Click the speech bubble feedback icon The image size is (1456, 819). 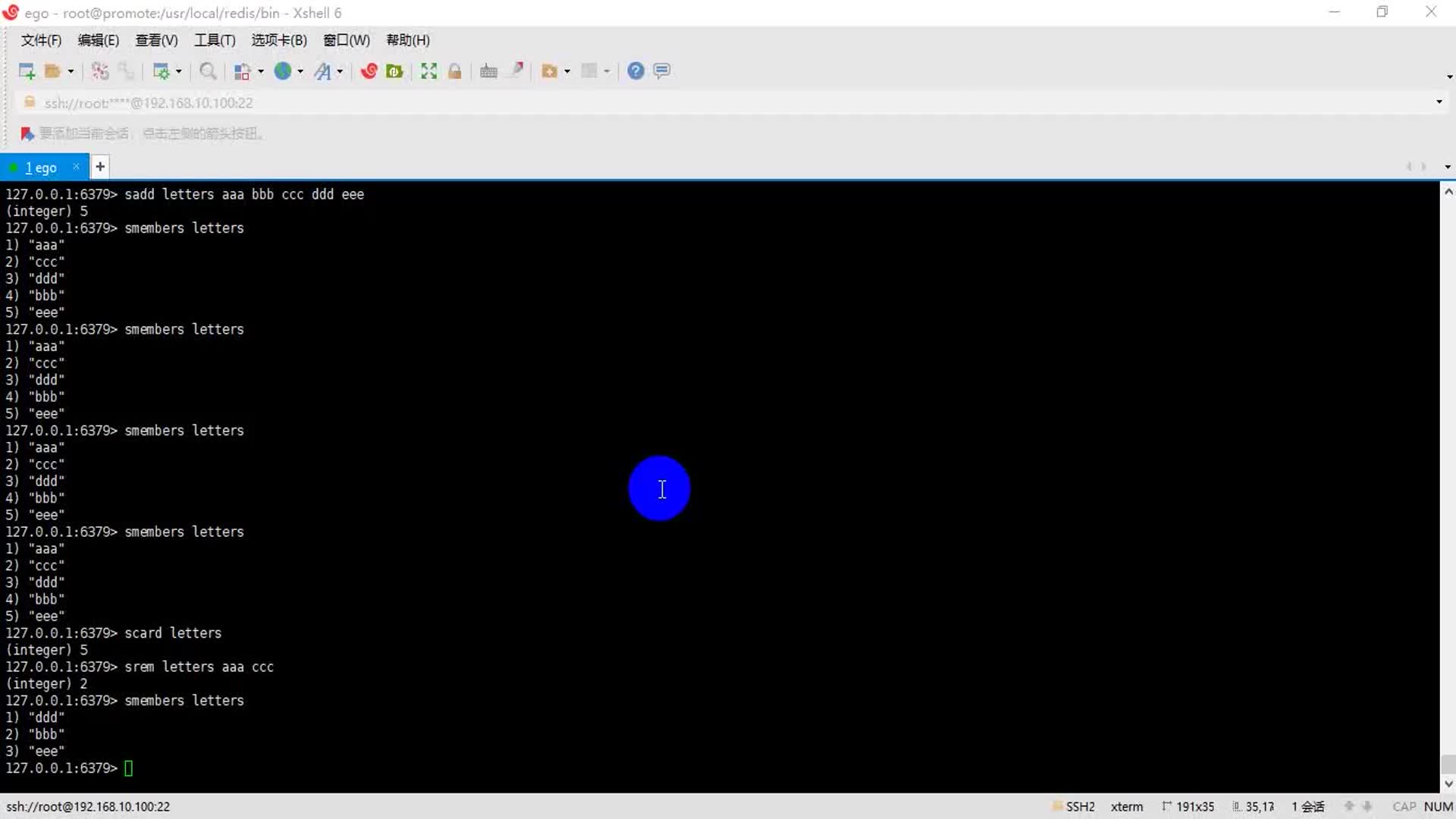pos(662,71)
